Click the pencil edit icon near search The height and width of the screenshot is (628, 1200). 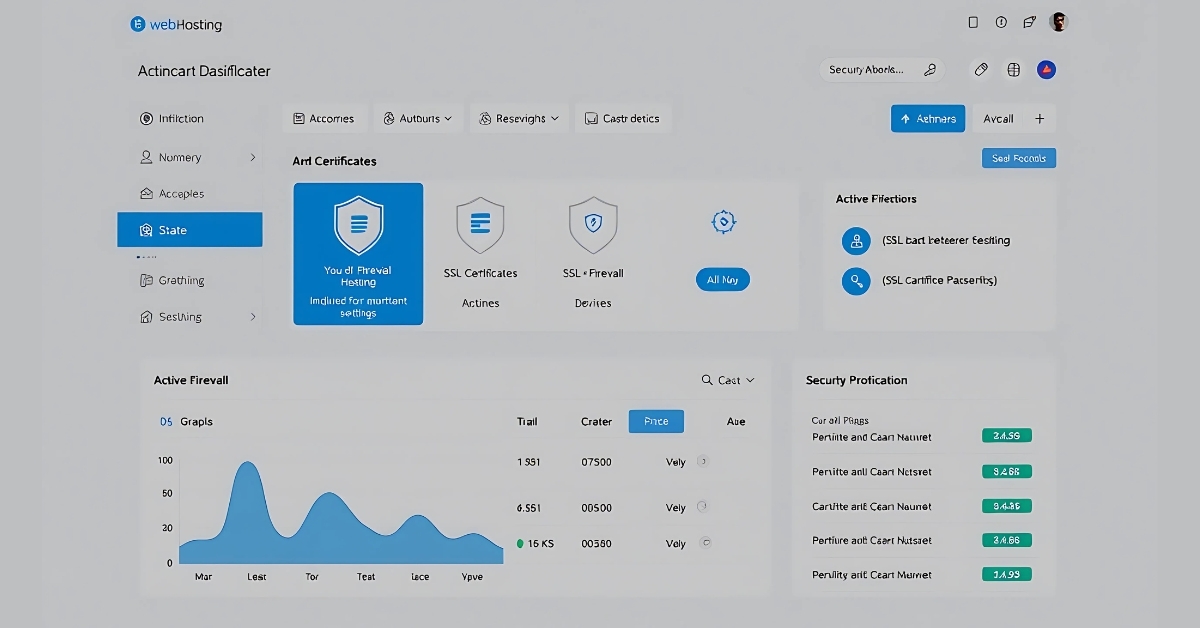click(x=981, y=70)
